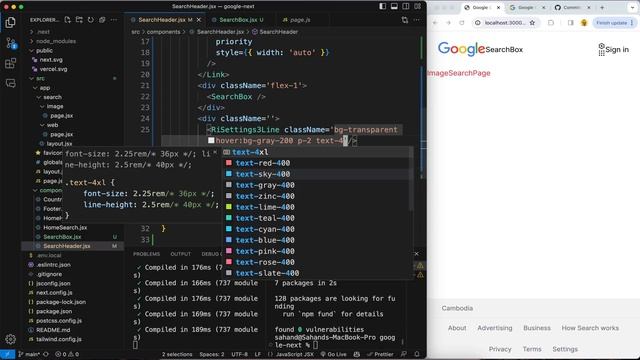This screenshot has width=640, height=360.
Task: Open notifications bell in status bar
Action: coord(417,354)
